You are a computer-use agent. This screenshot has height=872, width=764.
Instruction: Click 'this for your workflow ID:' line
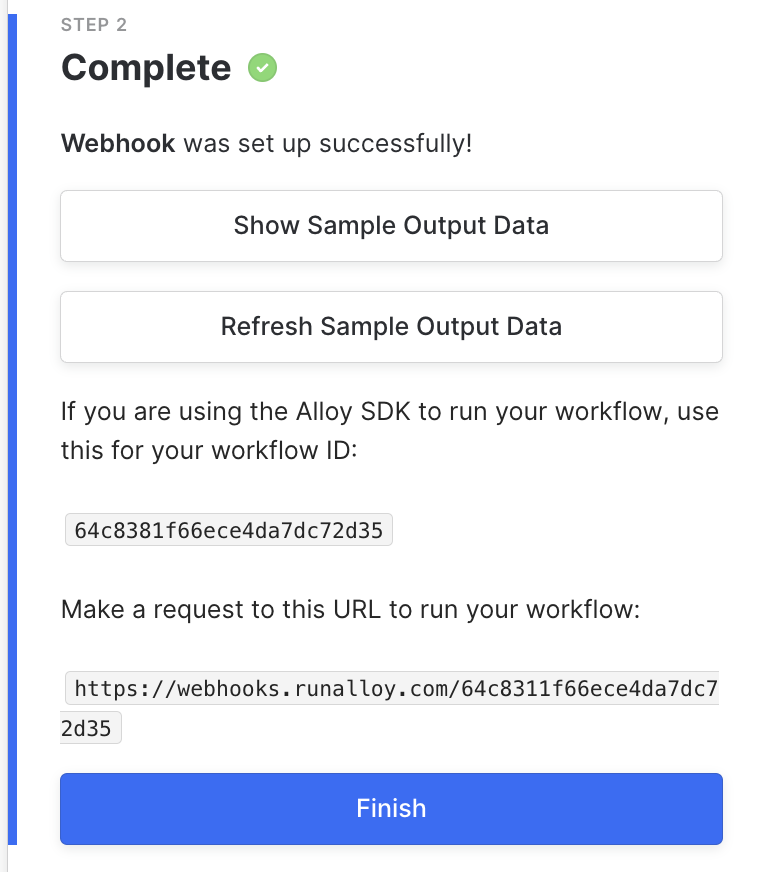click(x=208, y=450)
